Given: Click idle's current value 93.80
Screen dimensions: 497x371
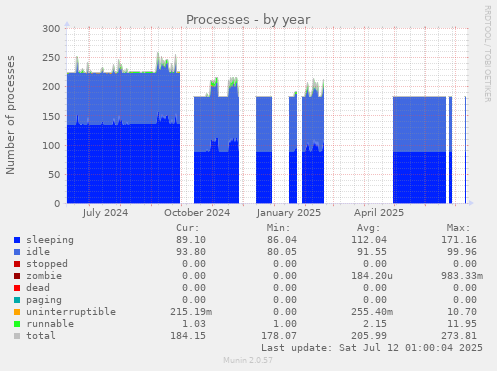Looking at the screenshot, I should [x=191, y=252].
